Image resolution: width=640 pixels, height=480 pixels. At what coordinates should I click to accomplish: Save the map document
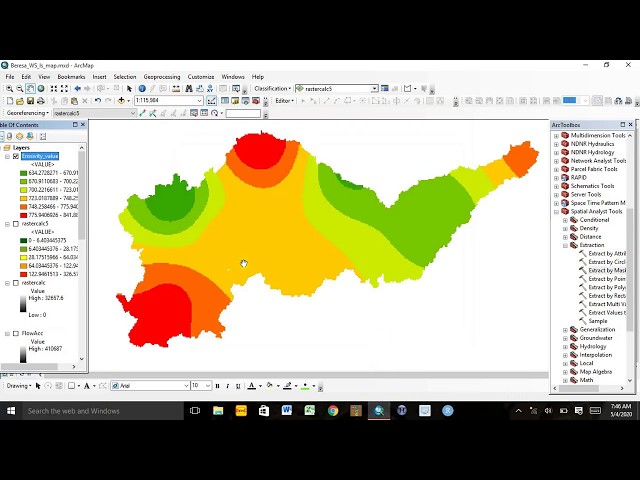(x=30, y=100)
